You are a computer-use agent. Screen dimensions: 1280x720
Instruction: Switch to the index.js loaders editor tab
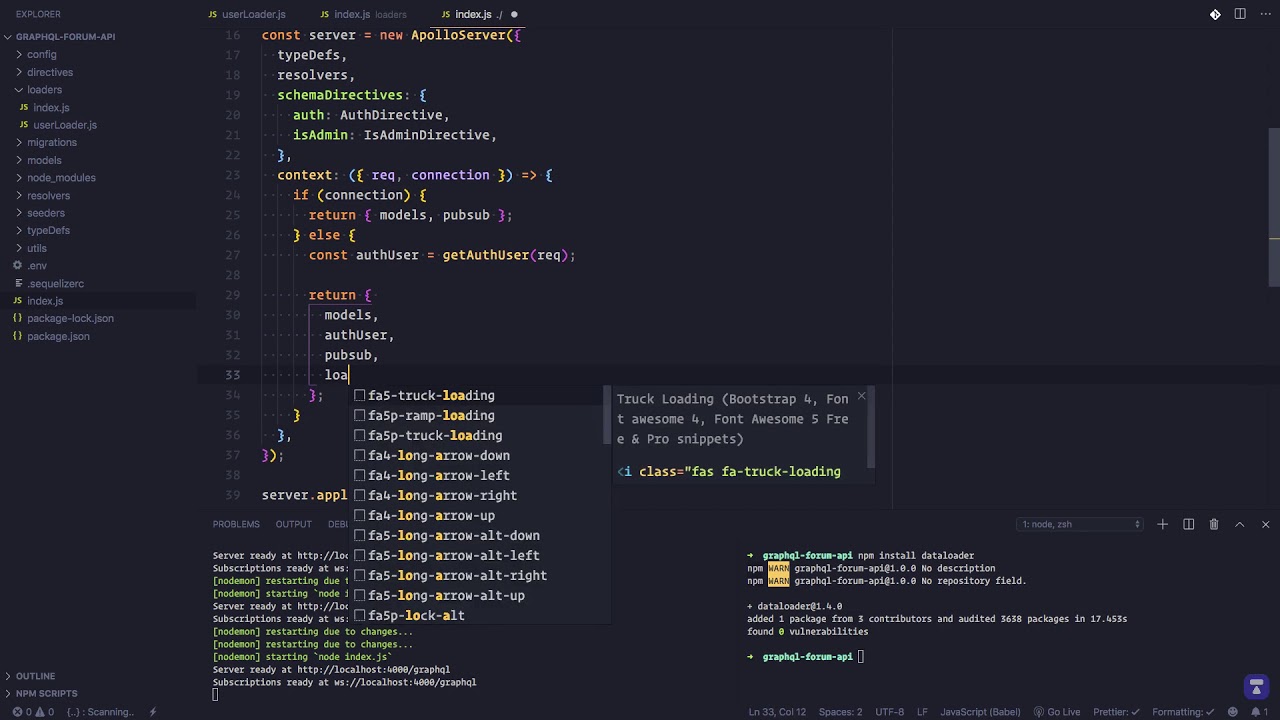click(x=370, y=14)
